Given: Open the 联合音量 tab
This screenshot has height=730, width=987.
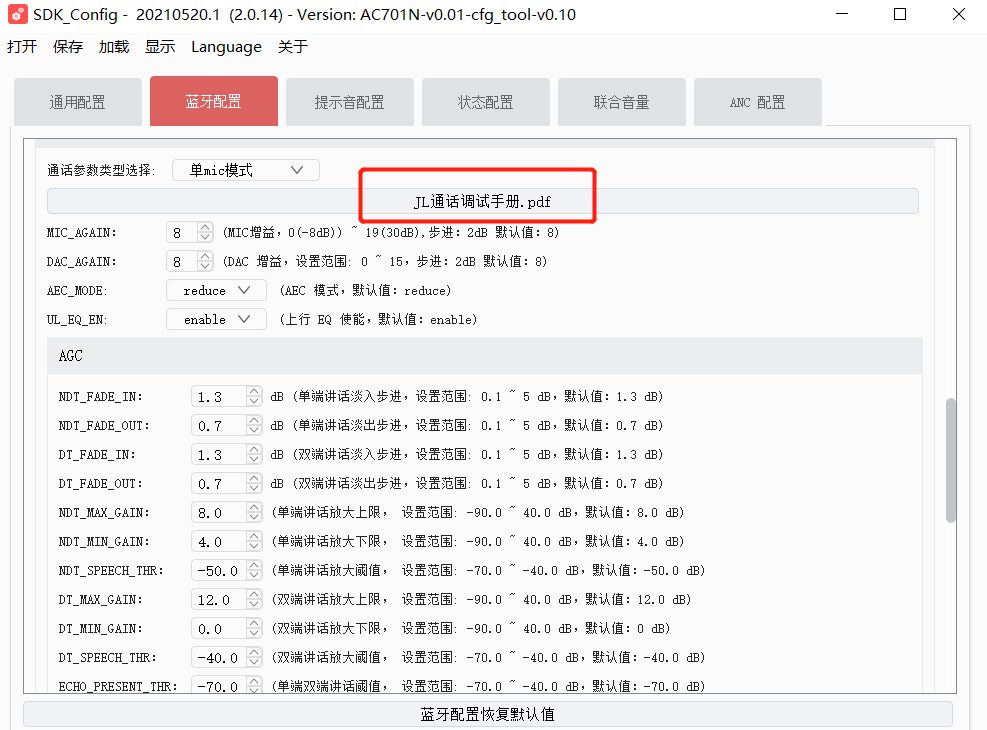Looking at the screenshot, I should pyautogui.click(x=622, y=102).
